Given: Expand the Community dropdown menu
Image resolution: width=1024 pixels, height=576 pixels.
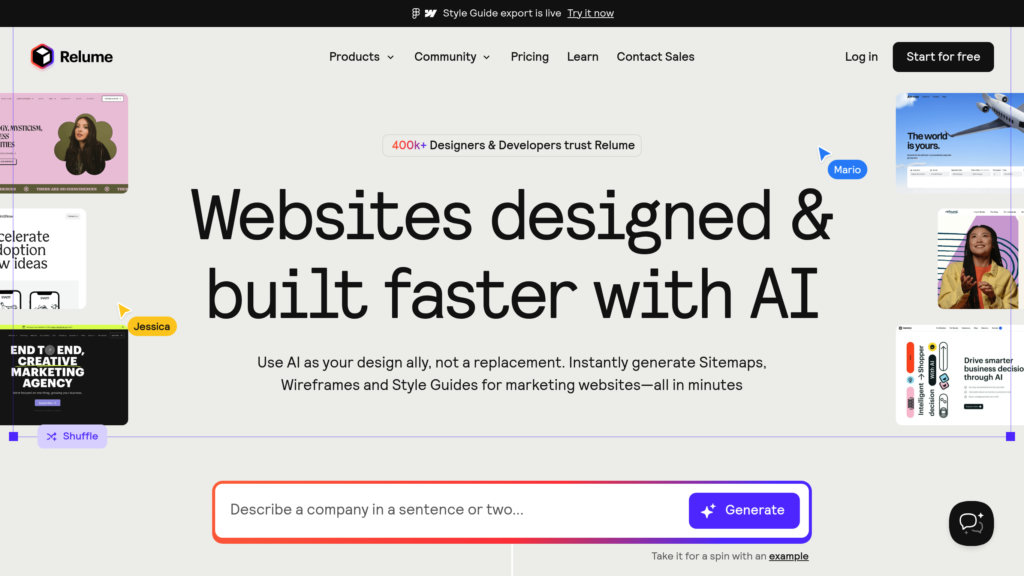Looking at the screenshot, I should 452,57.
